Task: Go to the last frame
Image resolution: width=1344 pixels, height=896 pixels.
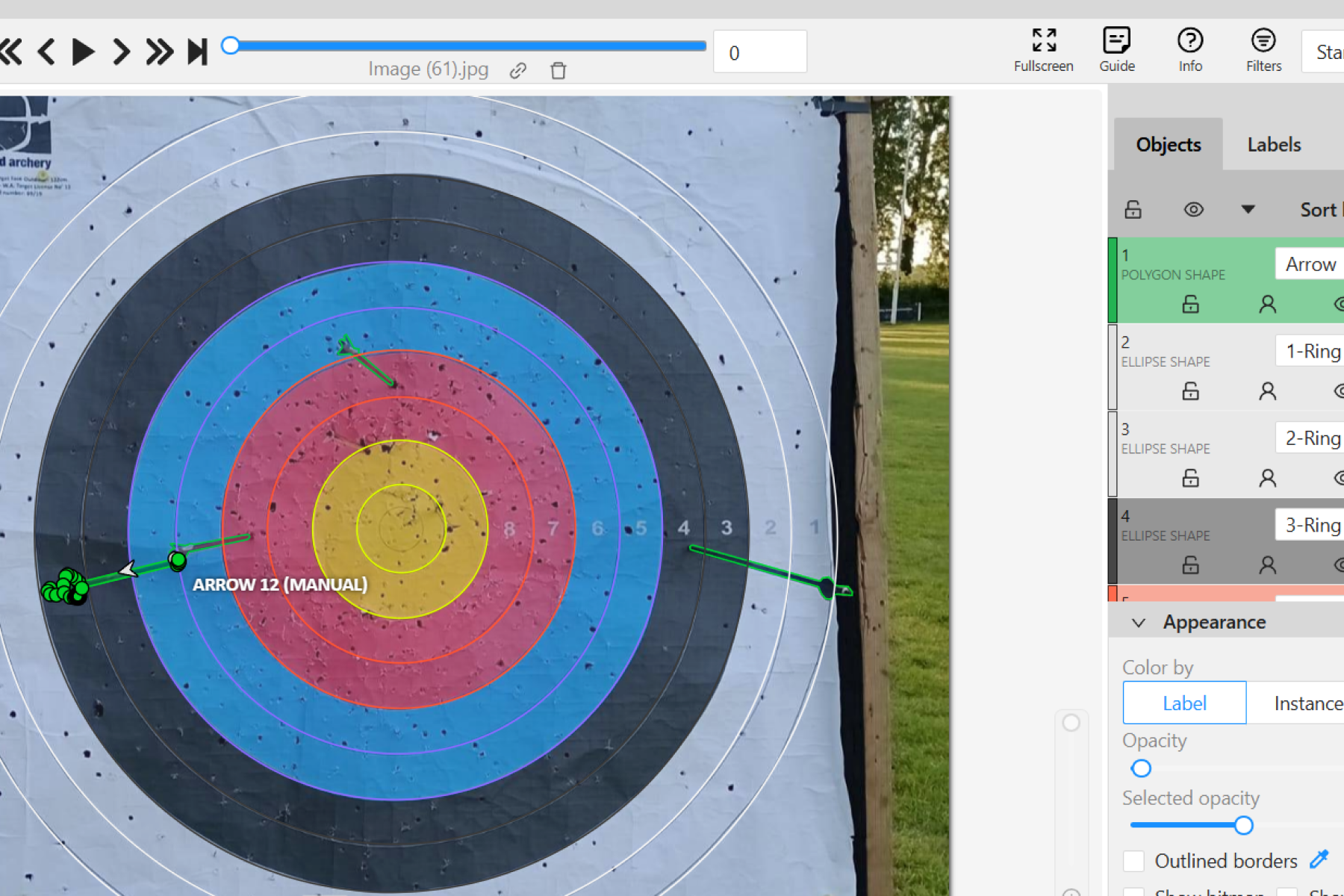Action: [197, 52]
